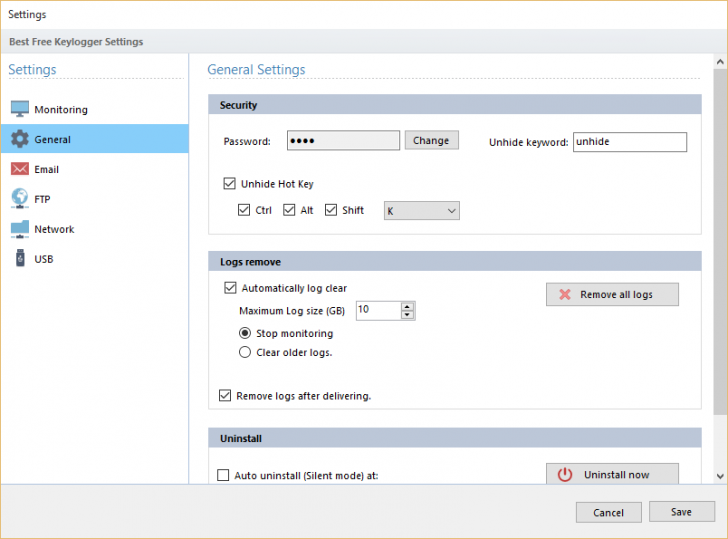The height and width of the screenshot is (539, 728).
Task: Click the Unhide keyword text field
Action: pos(630,142)
